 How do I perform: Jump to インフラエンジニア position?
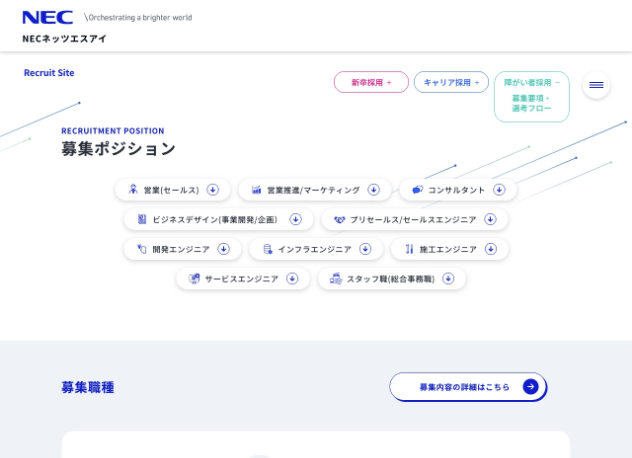[x=316, y=249]
